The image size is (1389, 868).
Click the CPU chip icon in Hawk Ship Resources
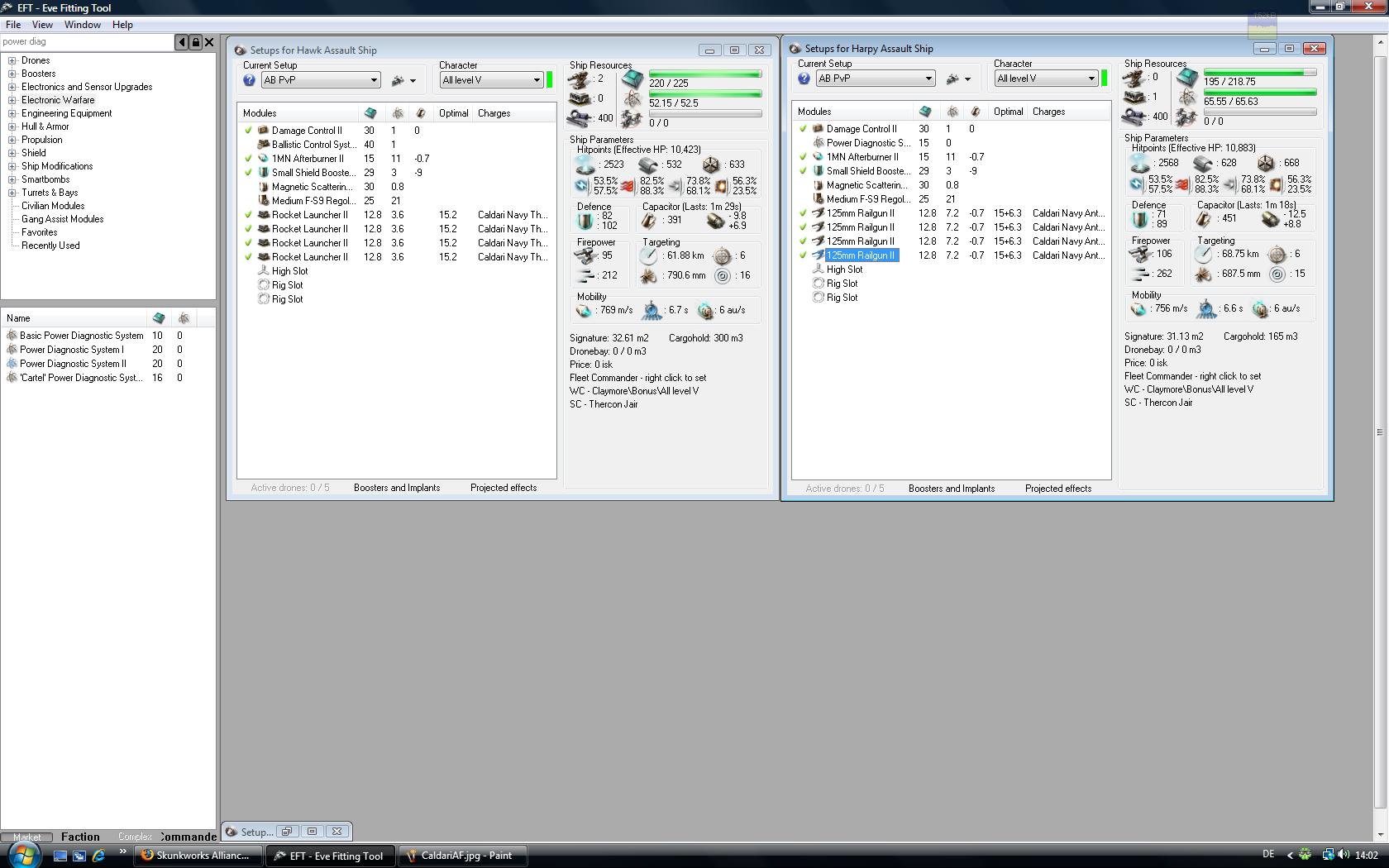(633, 79)
